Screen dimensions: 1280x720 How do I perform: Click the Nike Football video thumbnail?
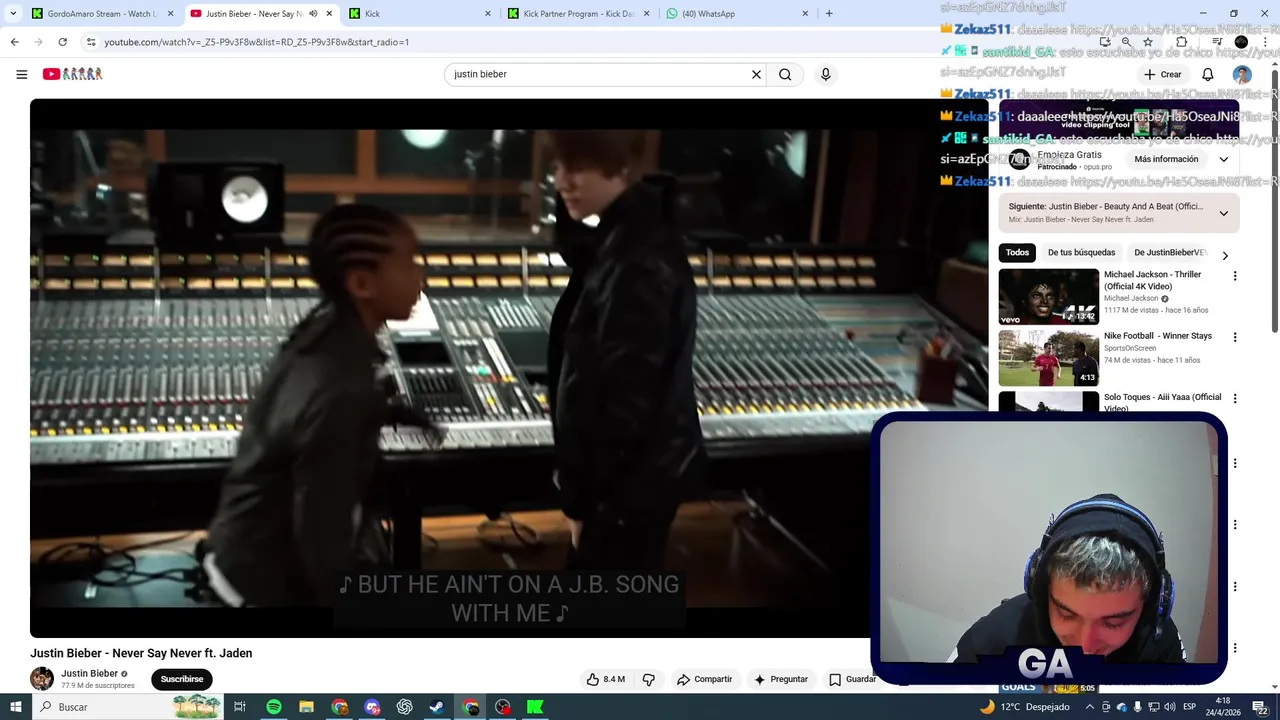(1049, 358)
